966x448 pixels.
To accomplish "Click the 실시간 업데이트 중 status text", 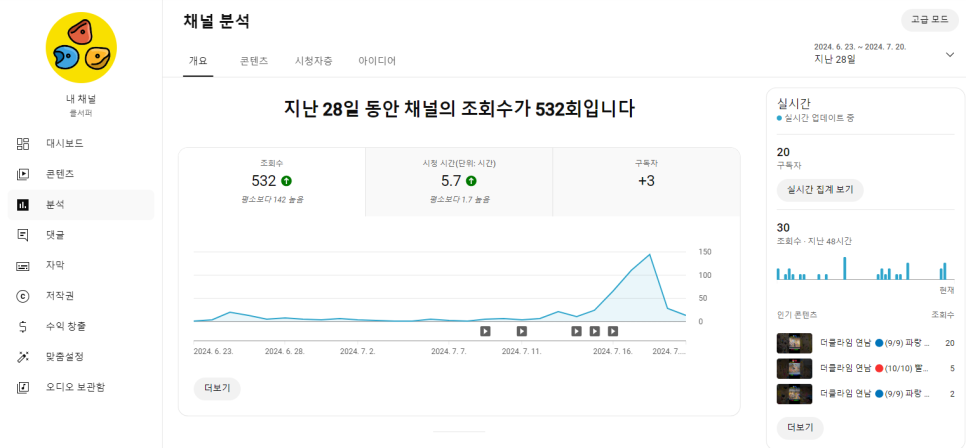I will (819, 118).
